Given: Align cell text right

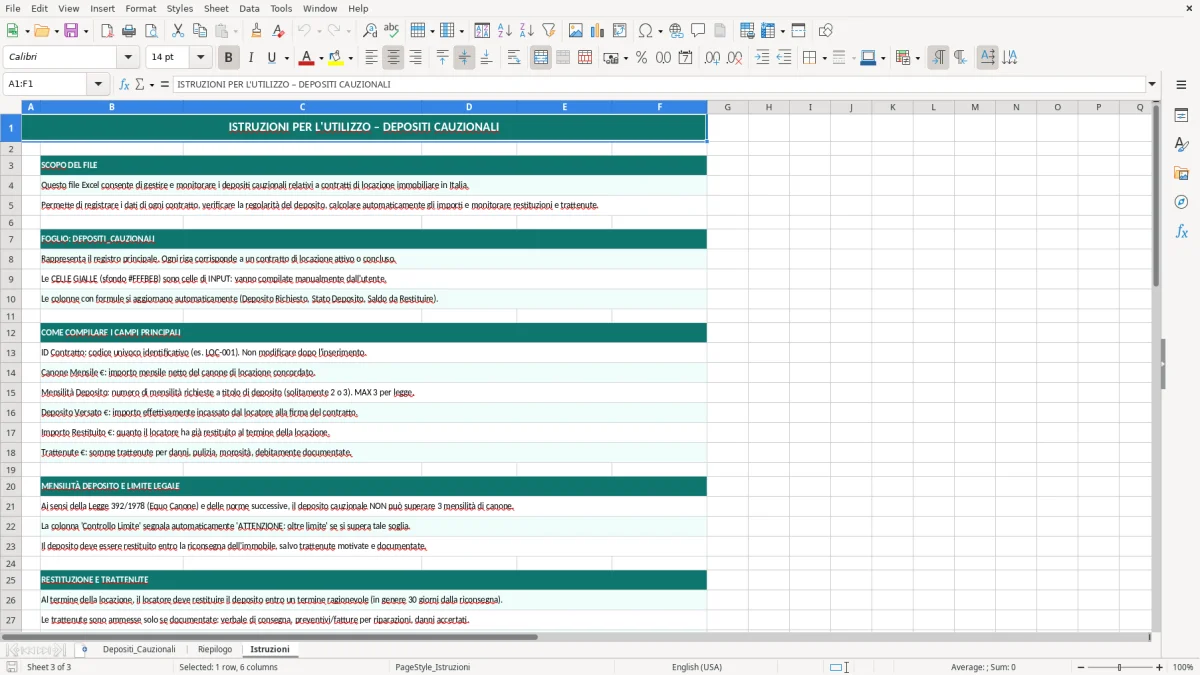Looking at the screenshot, I should 415,58.
